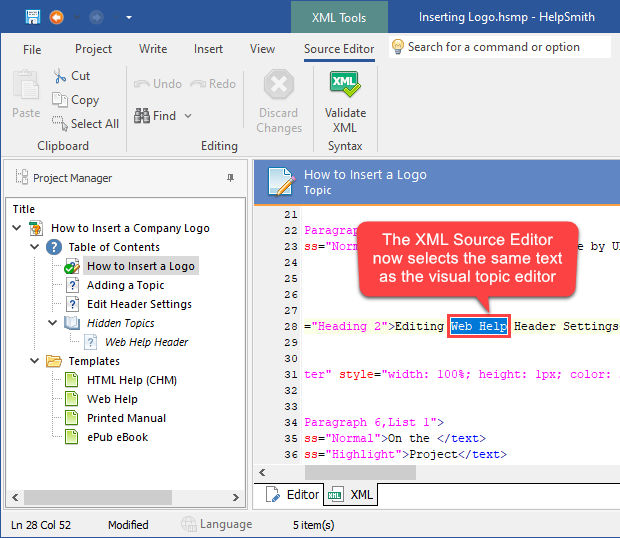Switch to the Project ribbon tab

tap(93, 49)
